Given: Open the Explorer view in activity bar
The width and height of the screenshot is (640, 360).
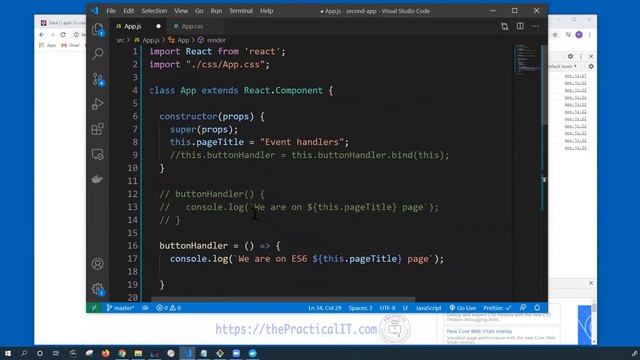Looking at the screenshot, I should click(98, 29).
